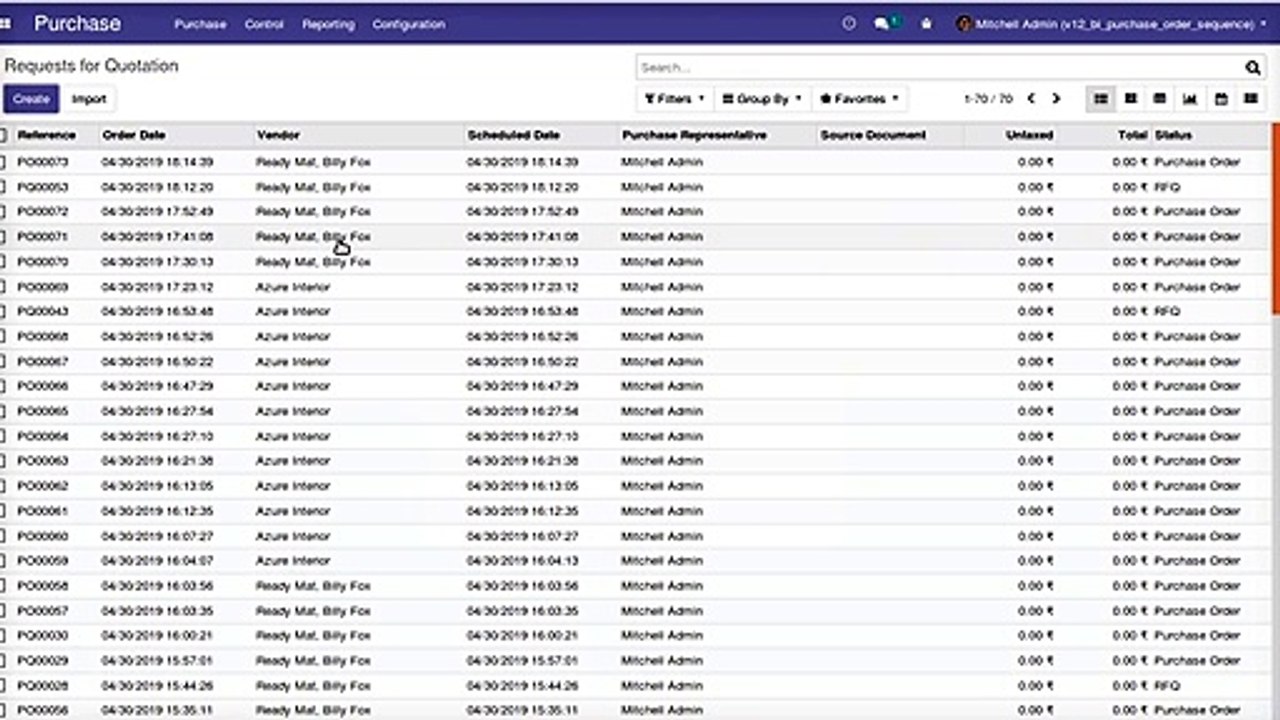Open the PO00030 reference row
Screen dimensions: 1280x720
[x=42, y=636]
